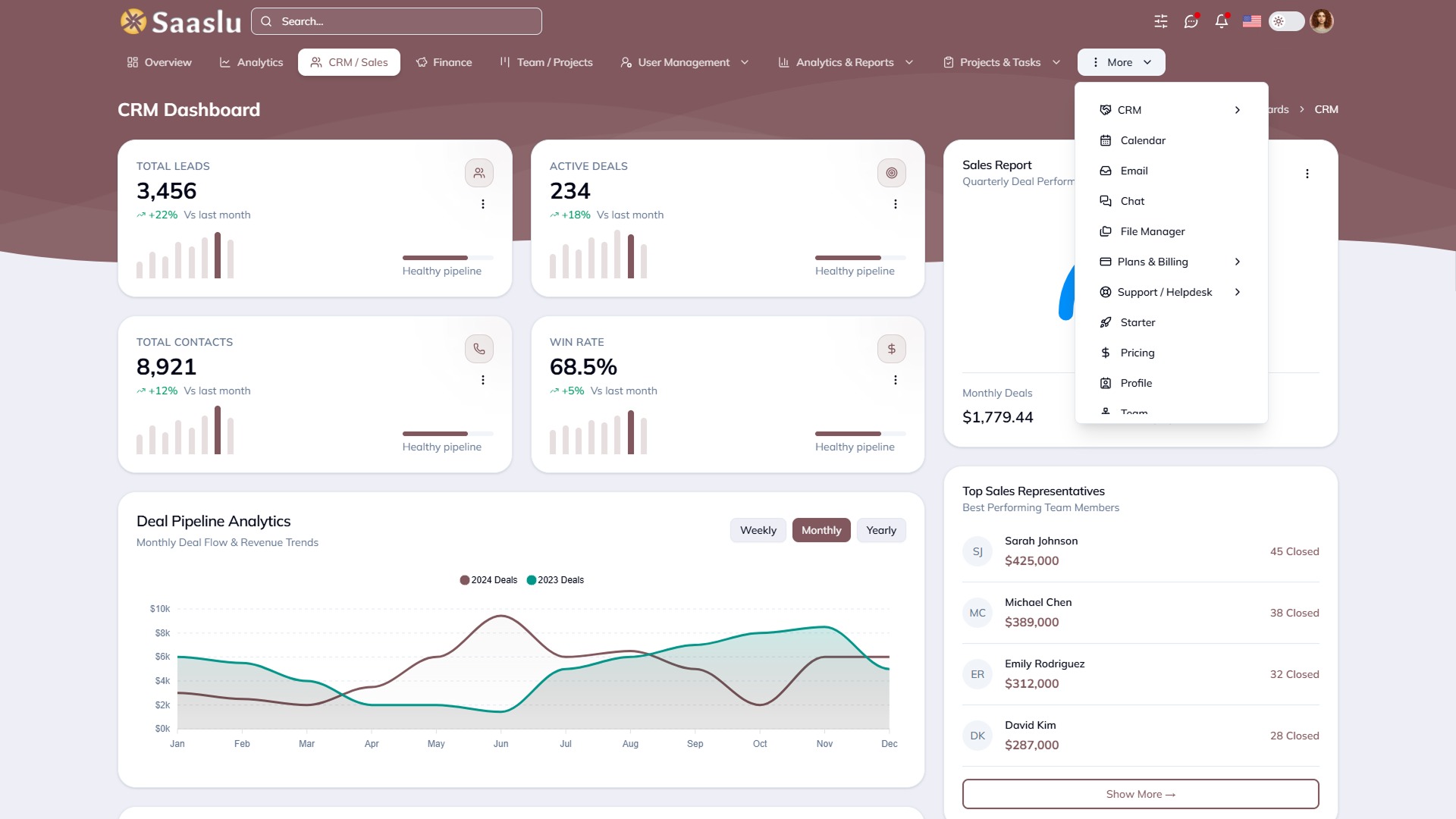This screenshot has width=1456, height=819.
Task: Click the '32 Closed' text
Action: (x=1294, y=674)
